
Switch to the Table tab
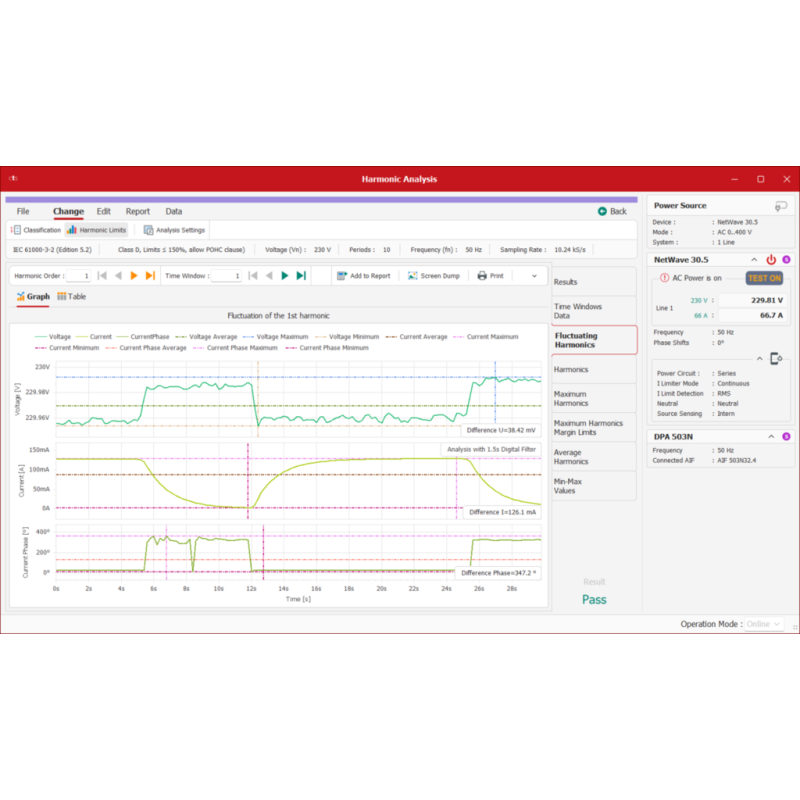point(71,297)
